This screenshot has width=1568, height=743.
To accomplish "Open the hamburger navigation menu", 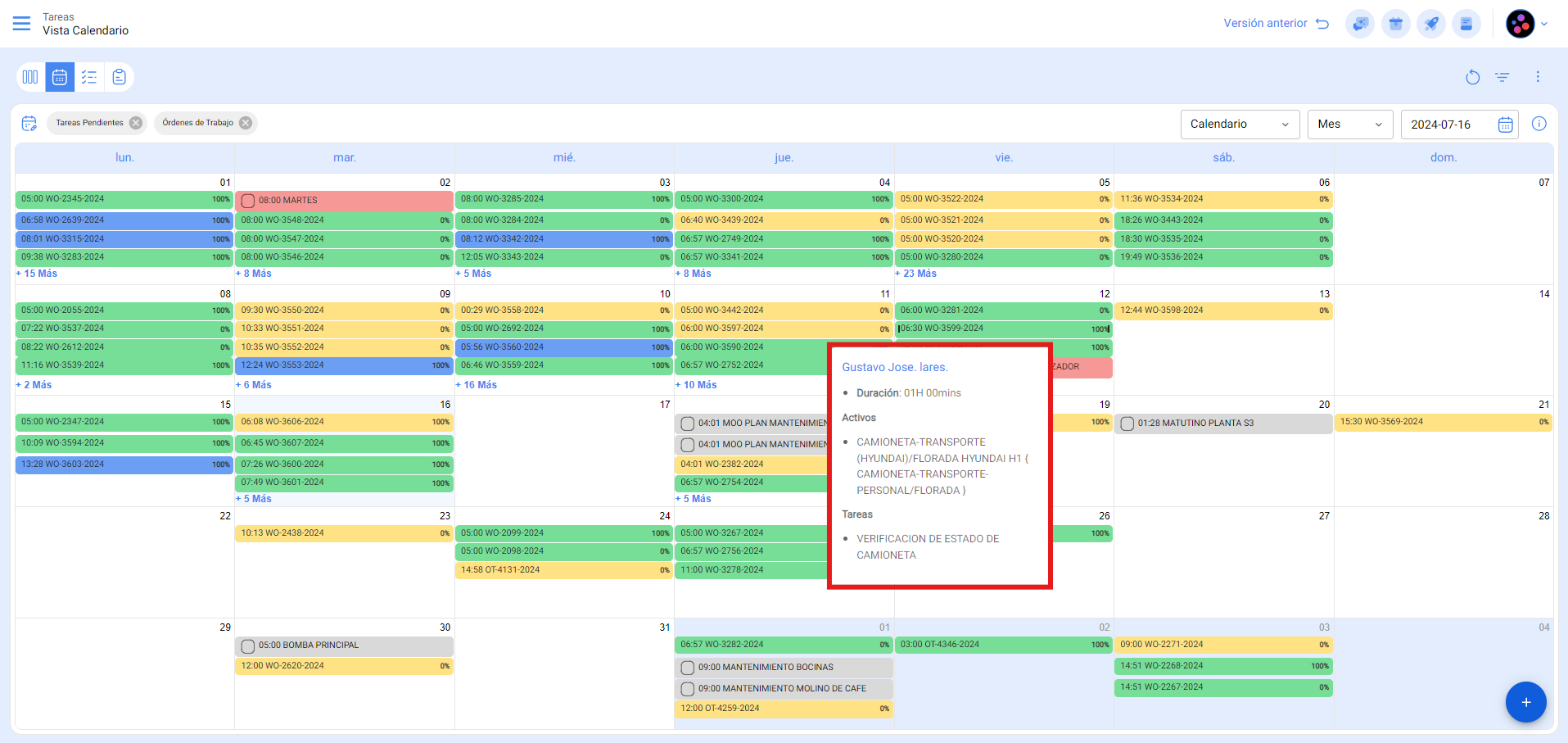I will (22, 24).
